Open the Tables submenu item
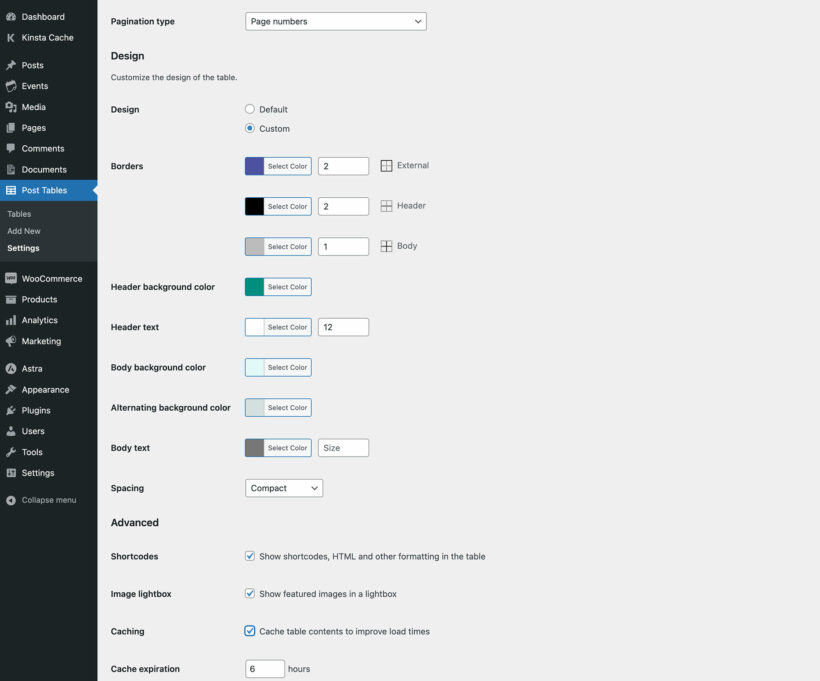Image resolution: width=820 pixels, height=681 pixels. (18, 213)
